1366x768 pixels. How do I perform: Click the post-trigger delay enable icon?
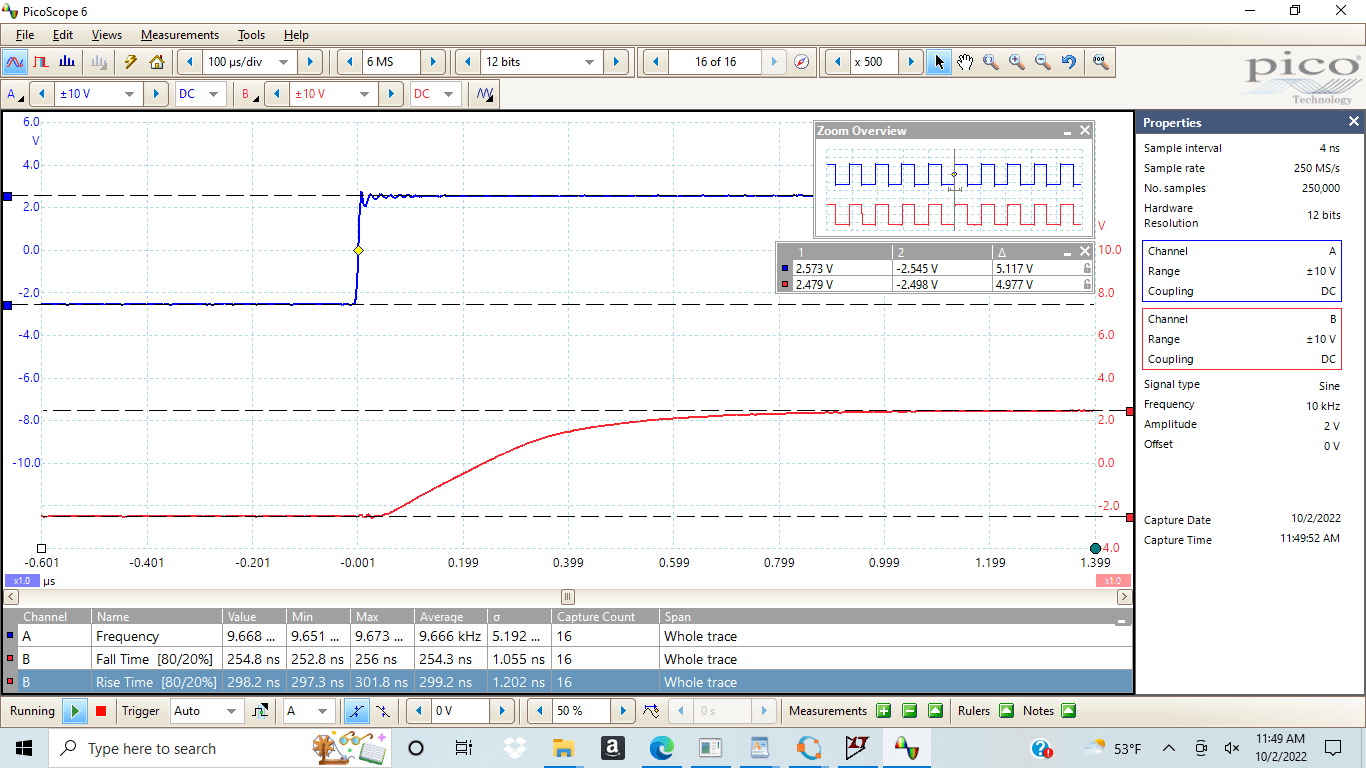pyautogui.click(x=651, y=711)
